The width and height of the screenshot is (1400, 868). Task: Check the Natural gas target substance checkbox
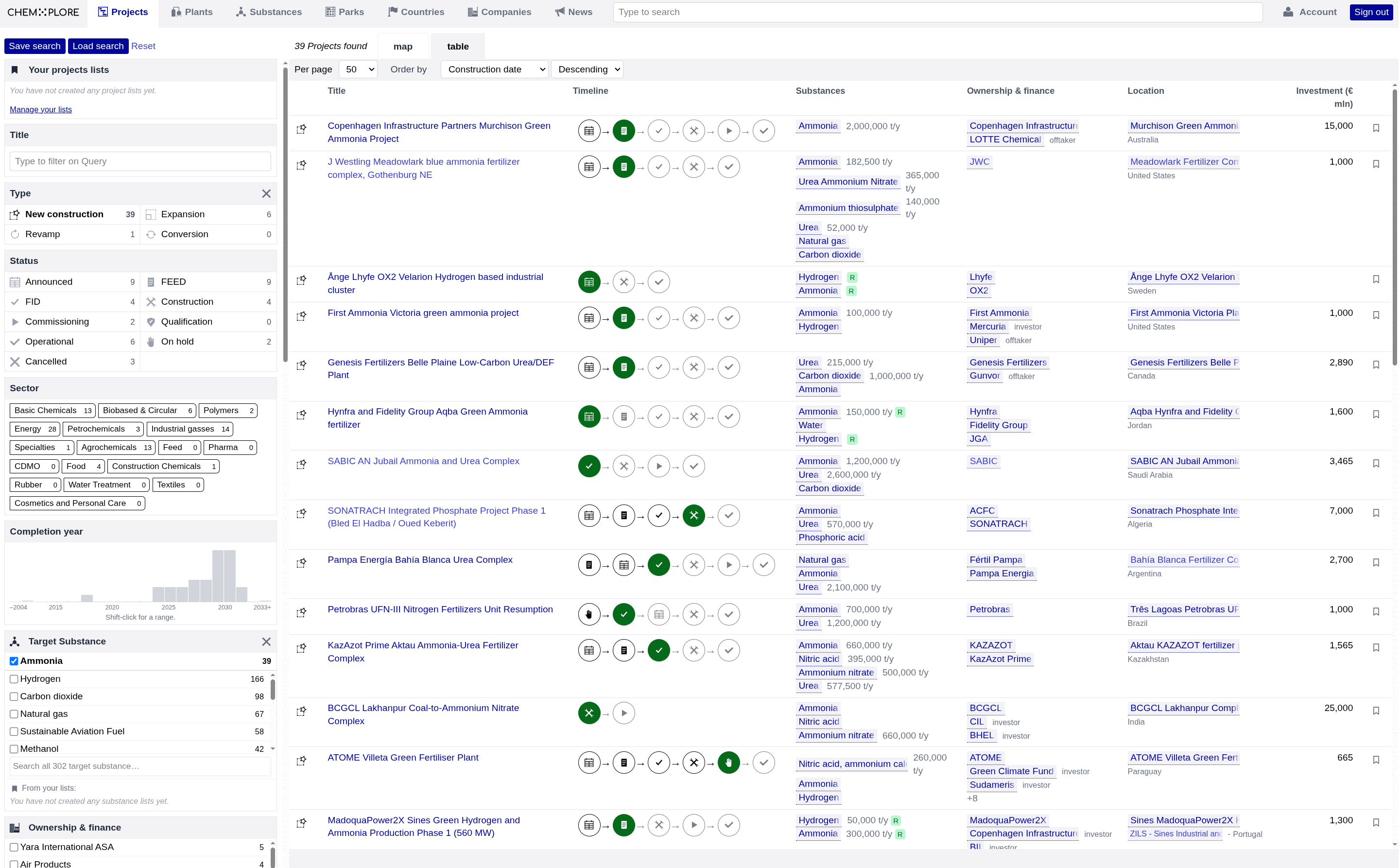[14, 714]
